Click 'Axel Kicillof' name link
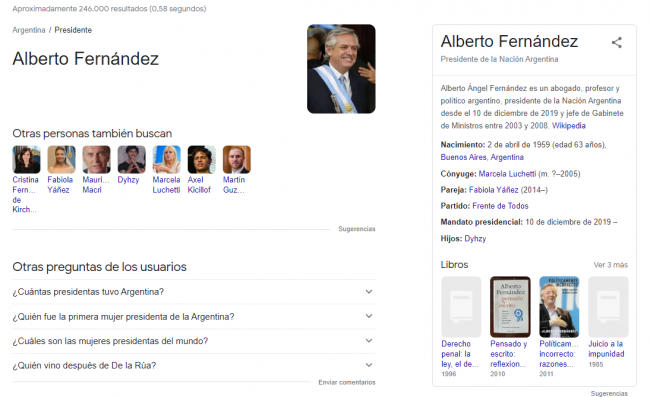Image resolution: width=650 pixels, height=397 pixels. pos(199,185)
